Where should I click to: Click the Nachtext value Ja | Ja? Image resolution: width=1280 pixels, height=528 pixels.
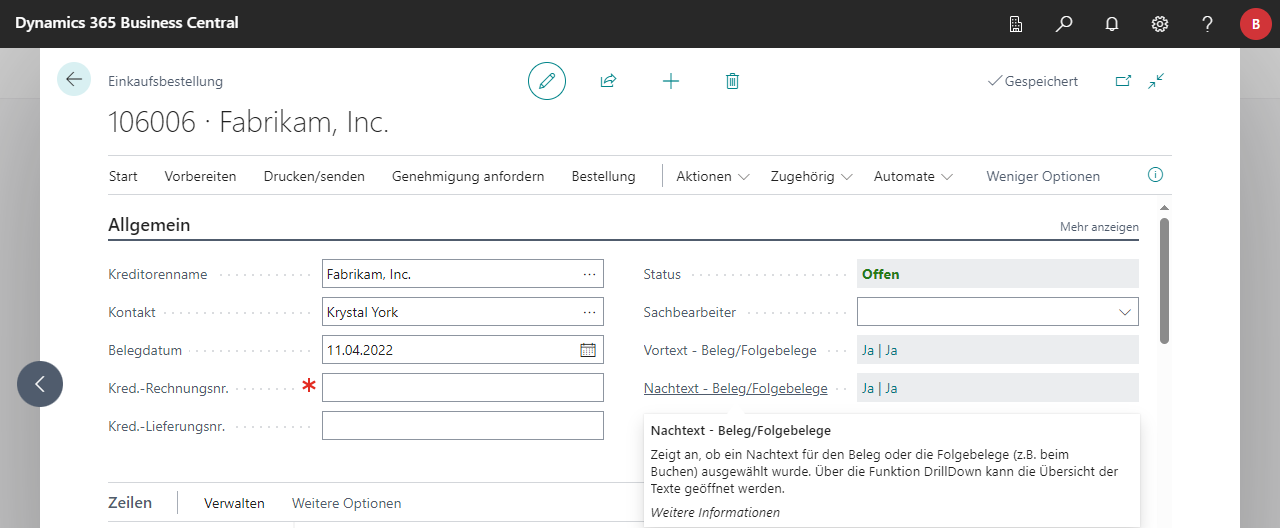click(x=880, y=388)
